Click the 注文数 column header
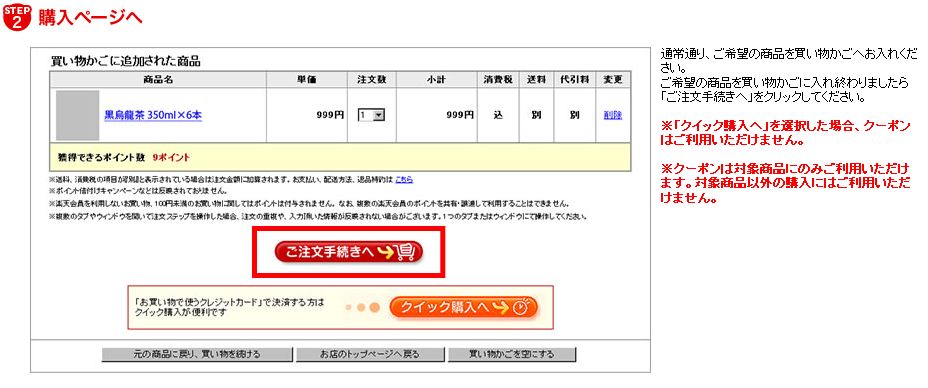928x388 pixels. (x=372, y=79)
